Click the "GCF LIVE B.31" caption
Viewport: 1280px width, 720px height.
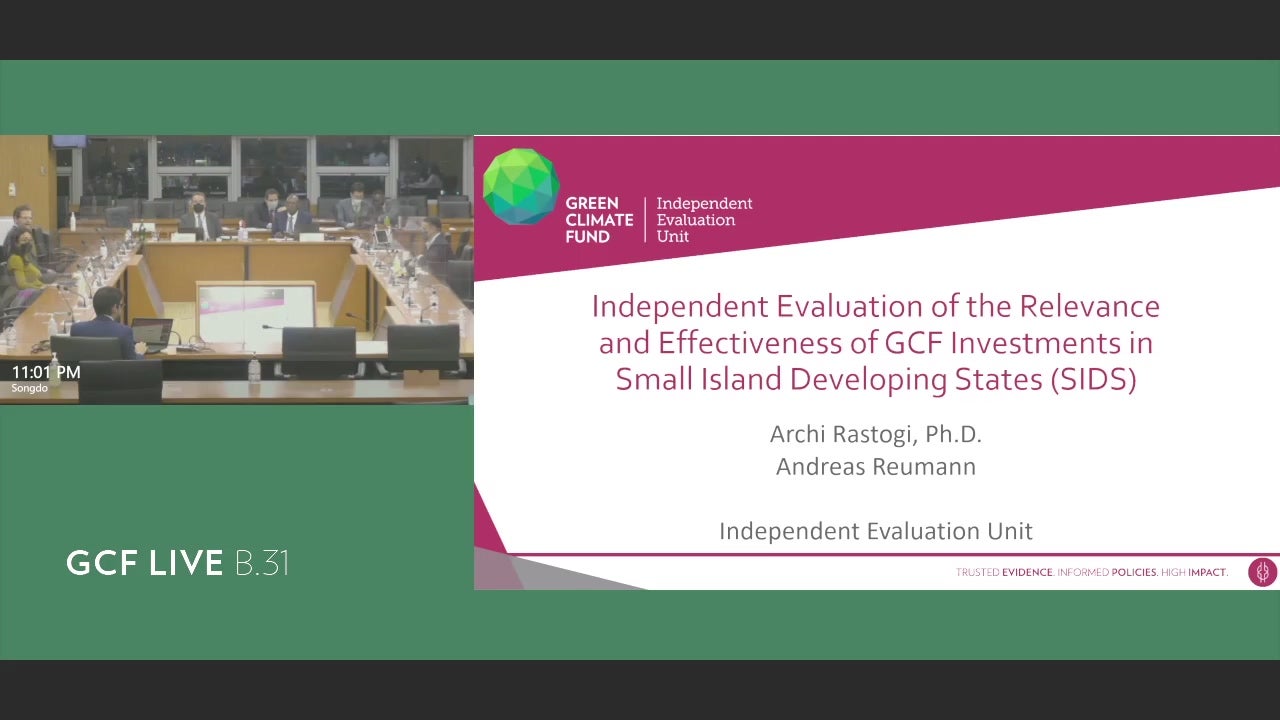click(178, 563)
